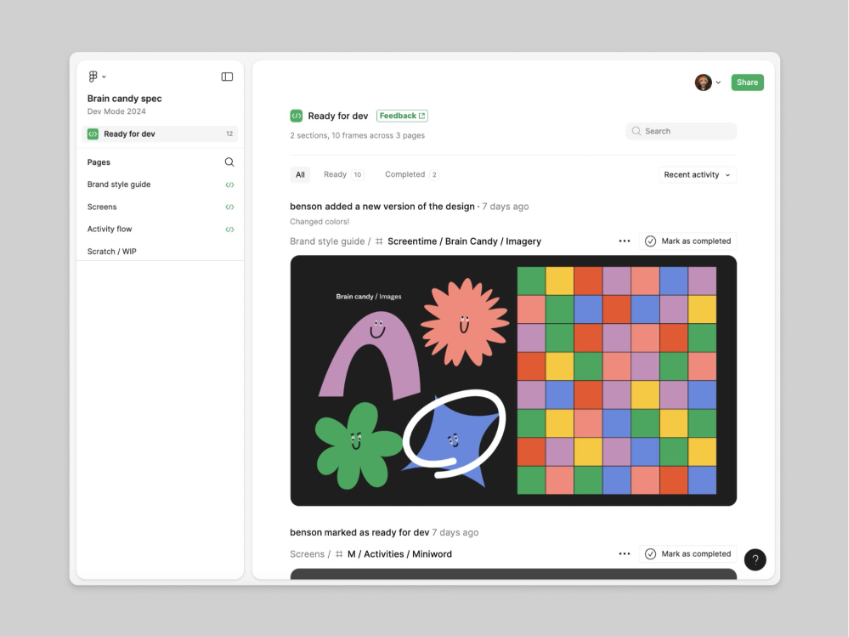The height and width of the screenshot is (637, 849).
Task: Mark M / Activities / Miniword as completed
Action: tap(688, 553)
